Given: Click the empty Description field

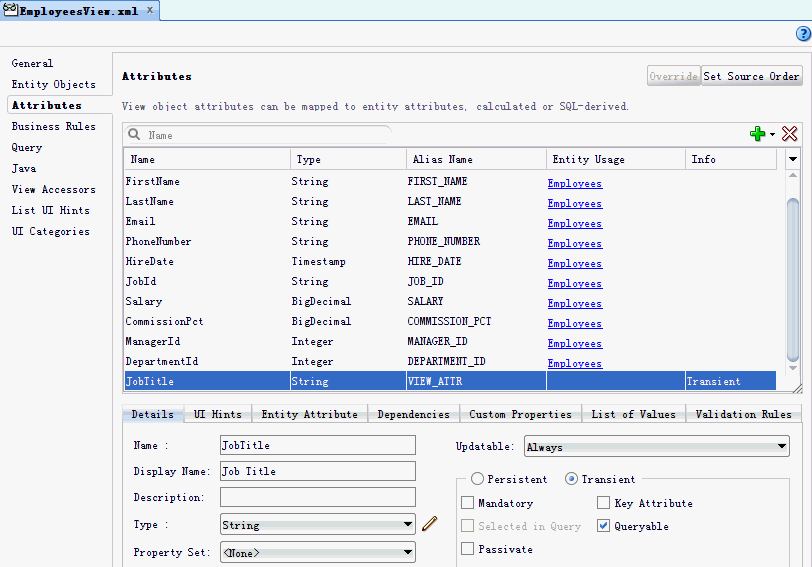Looking at the screenshot, I should click(317, 497).
